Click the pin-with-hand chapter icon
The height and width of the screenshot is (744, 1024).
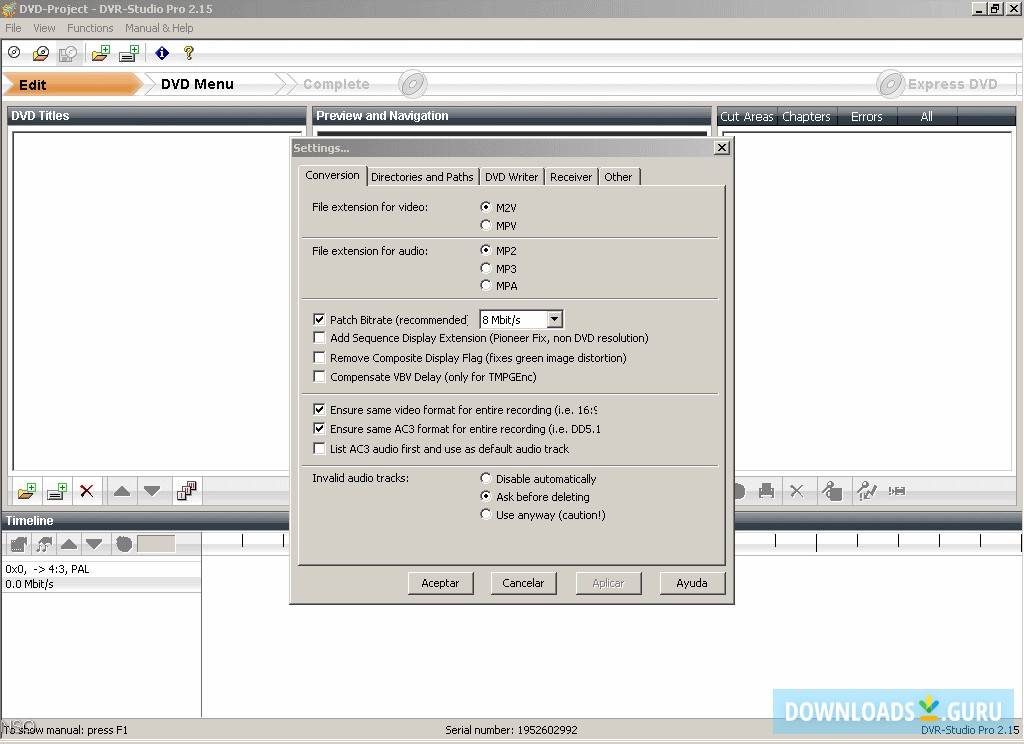tap(832, 491)
